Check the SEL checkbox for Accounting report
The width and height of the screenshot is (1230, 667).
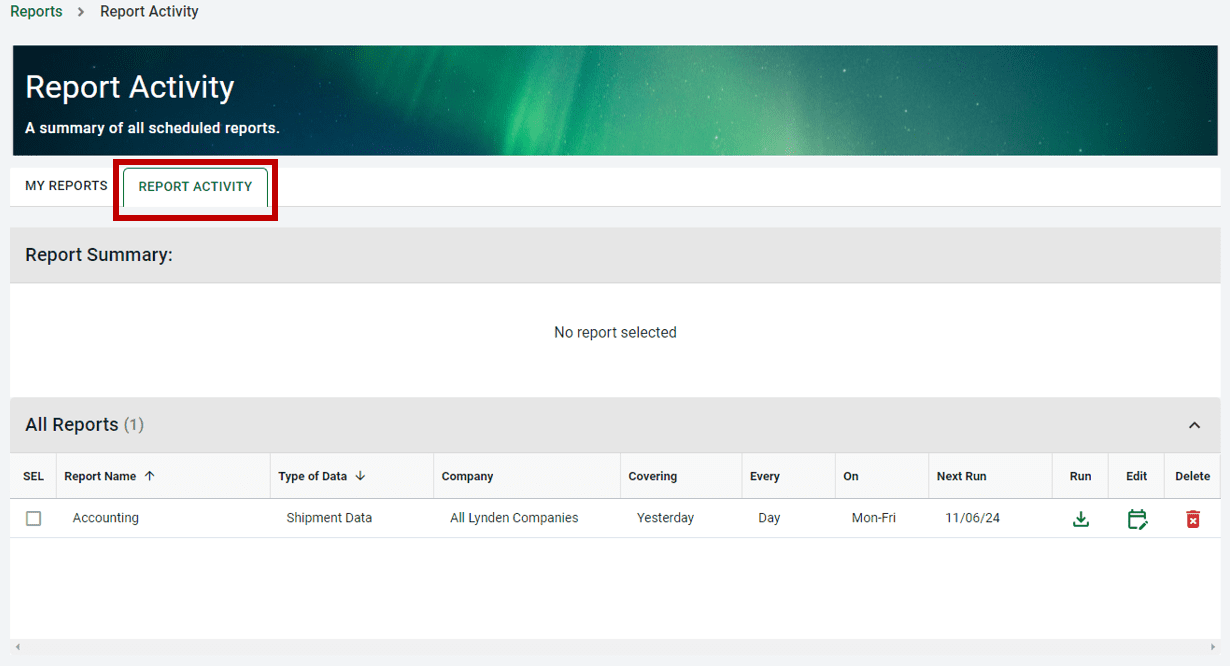(33, 518)
